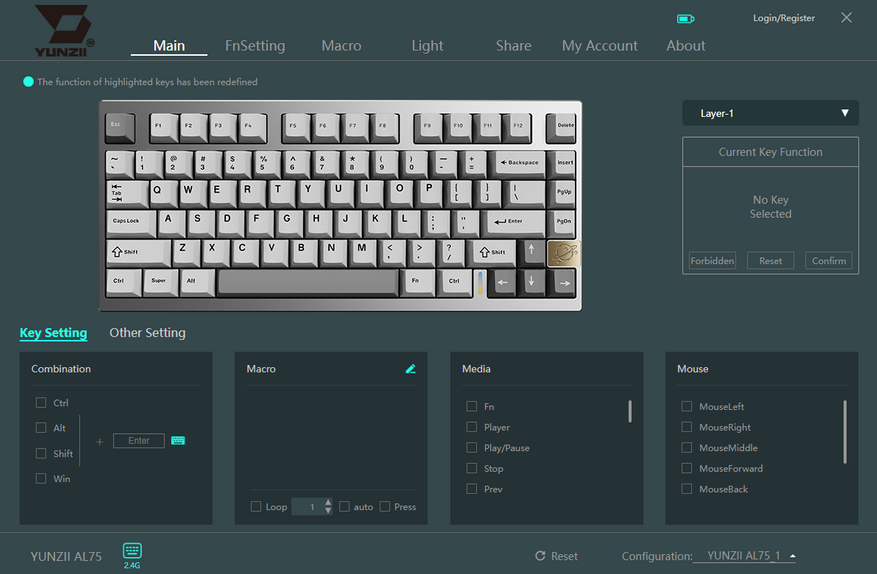Screen dimensions: 877x574
Task: Select the Backspace key on the keyboard
Action: coord(520,164)
